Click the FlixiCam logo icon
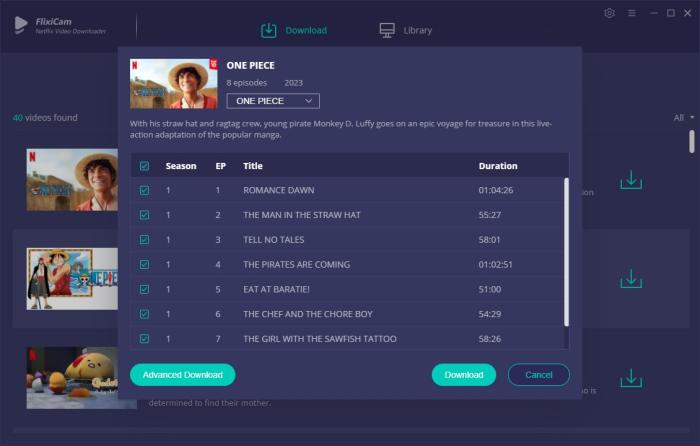700x446 pixels. click(21, 24)
